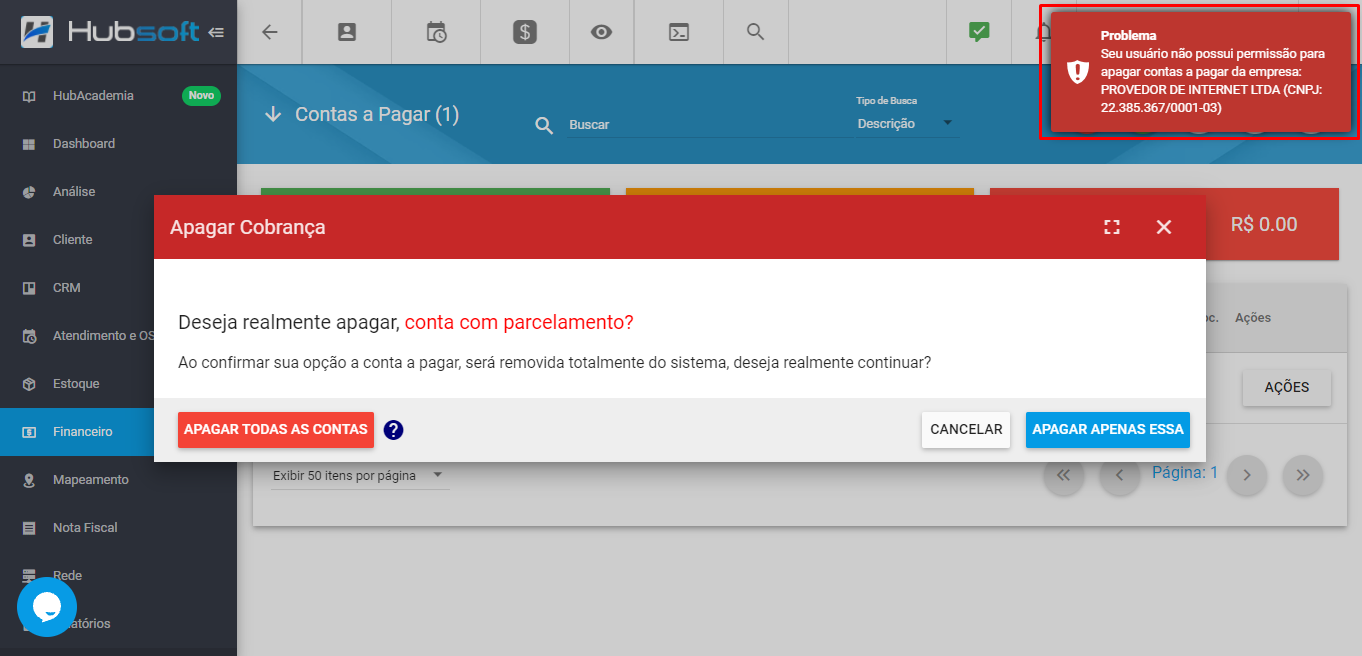Collapse the Hubsoft sidebar menu arrow
This screenshot has width=1362, height=656.
[x=216, y=32]
